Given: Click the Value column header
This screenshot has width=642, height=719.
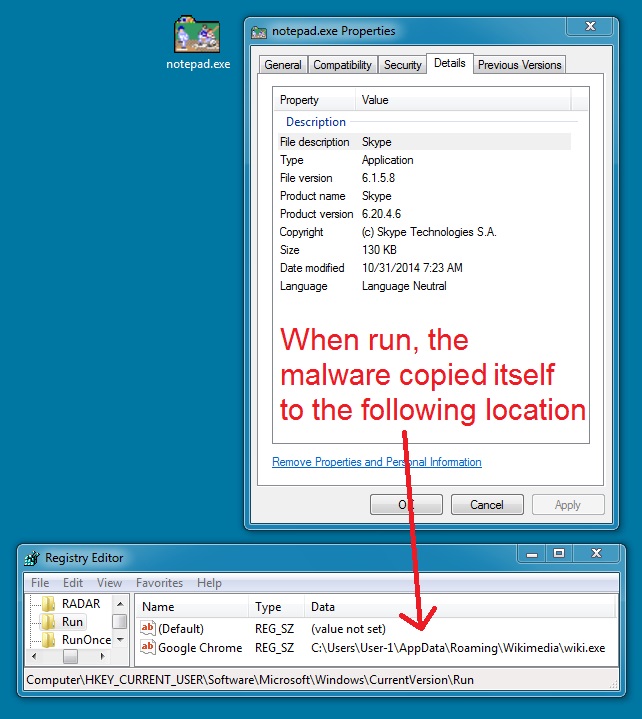Looking at the screenshot, I should pyautogui.click(x=463, y=100).
